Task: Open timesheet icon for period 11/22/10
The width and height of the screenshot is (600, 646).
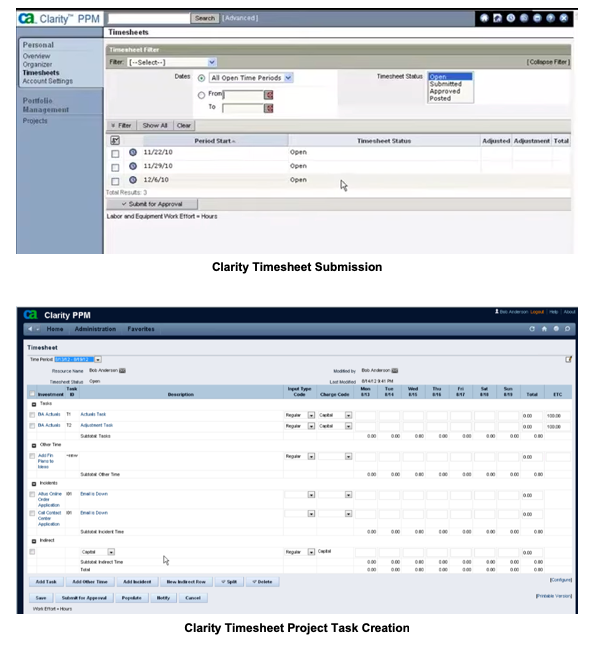Action: pyautogui.click(x=133, y=152)
